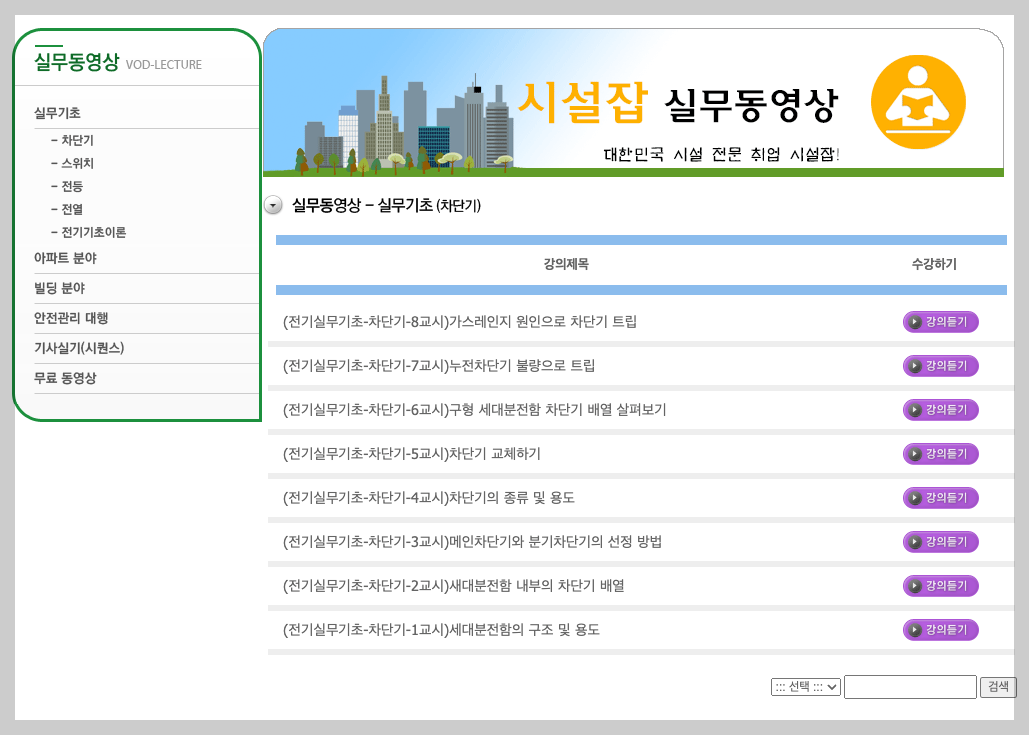Click the 안전관리 대행 category
Image resolution: width=1029 pixels, height=735 pixels.
(74, 318)
